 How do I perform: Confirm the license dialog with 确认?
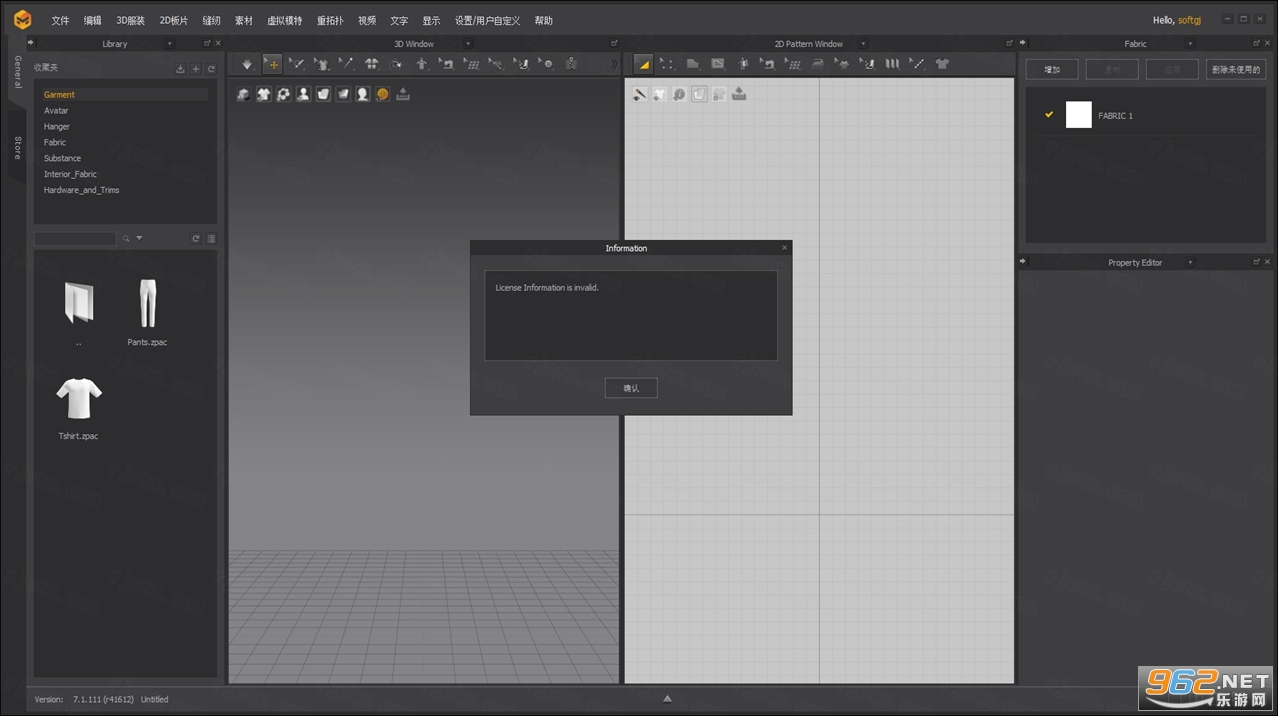click(x=631, y=388)
